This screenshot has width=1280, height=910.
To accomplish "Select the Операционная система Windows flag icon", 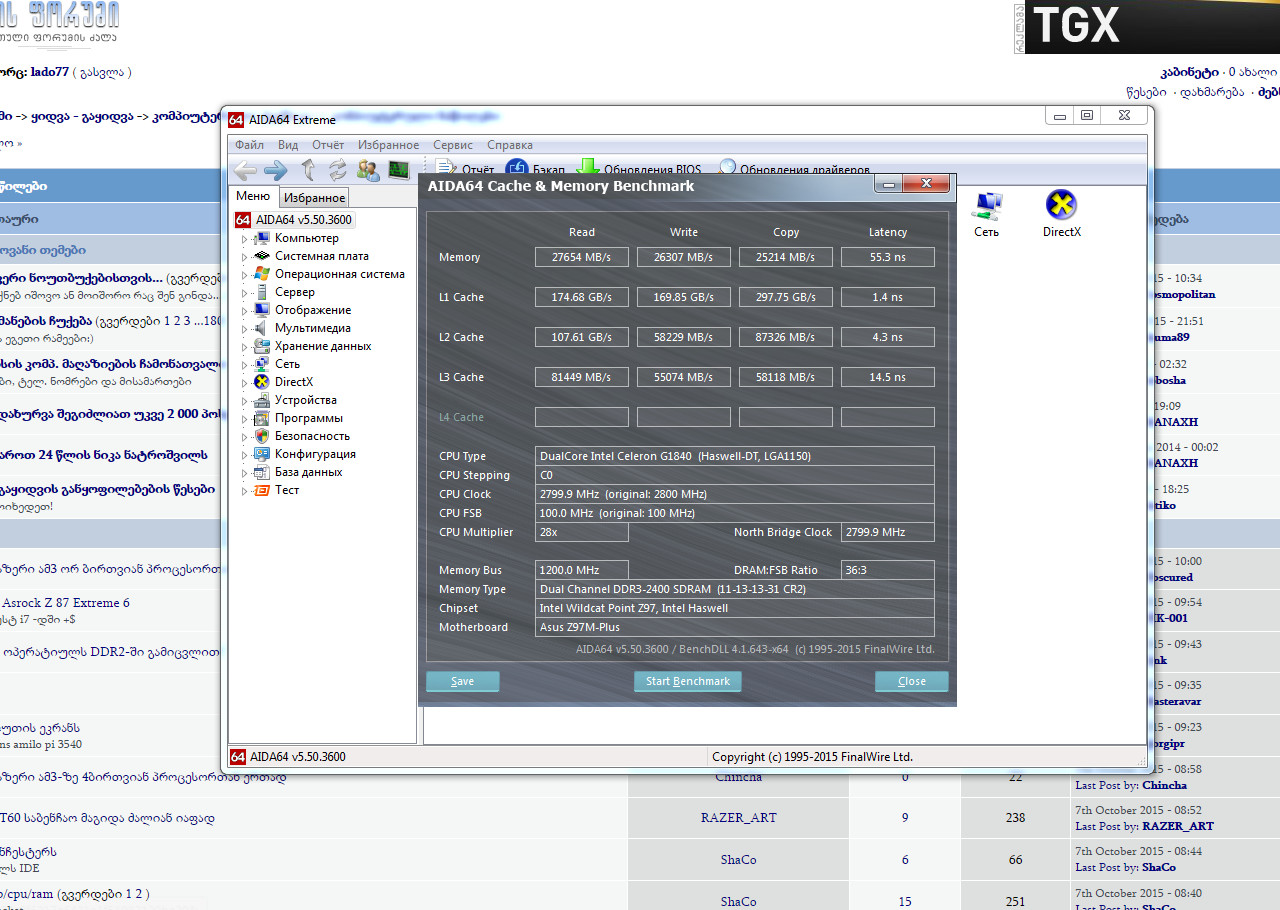I will pyautogui.click(x=263, y=274).
